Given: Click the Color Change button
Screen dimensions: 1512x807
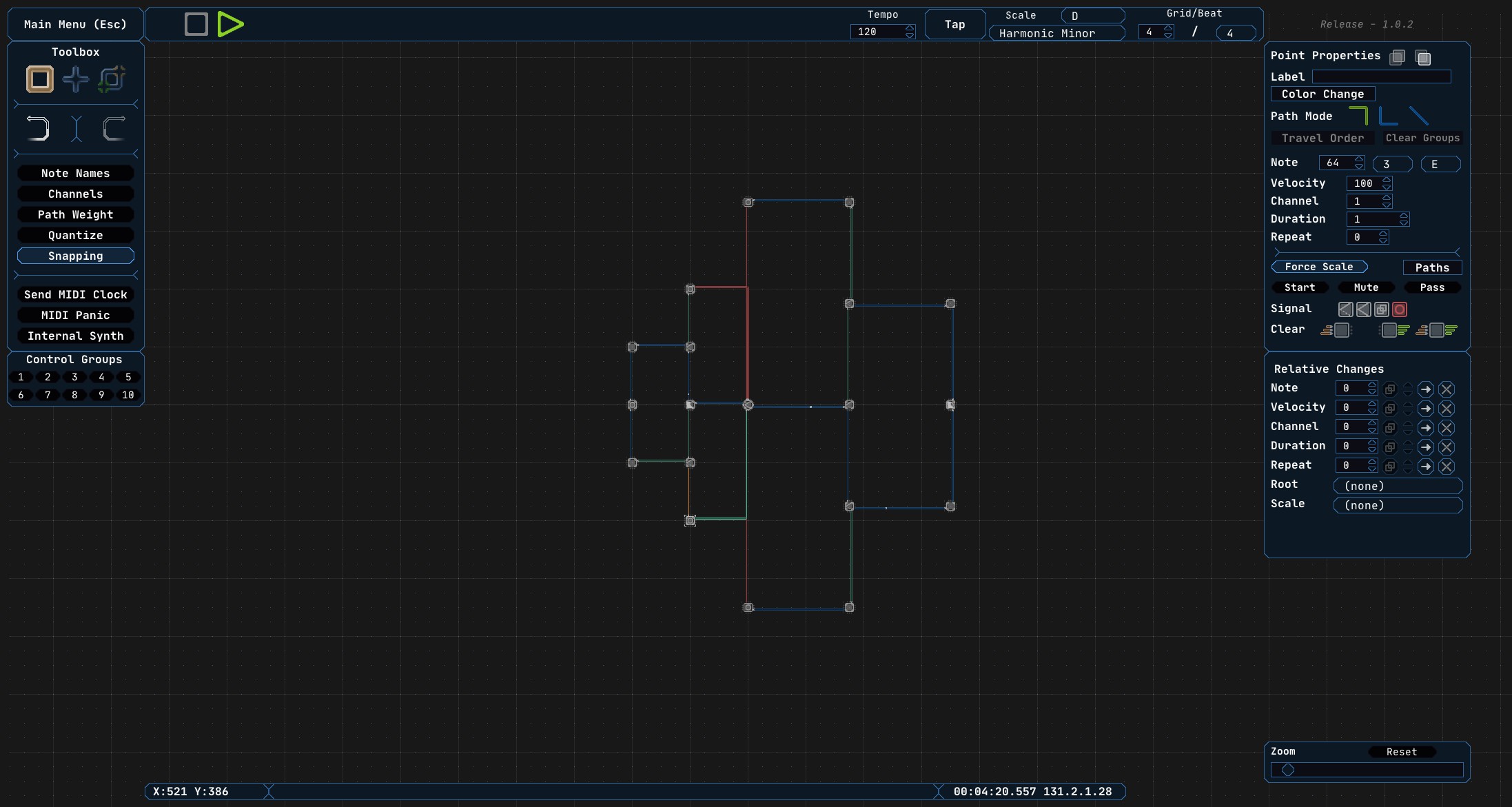Looking at the screenshot, I should (x=1322, y=94).
